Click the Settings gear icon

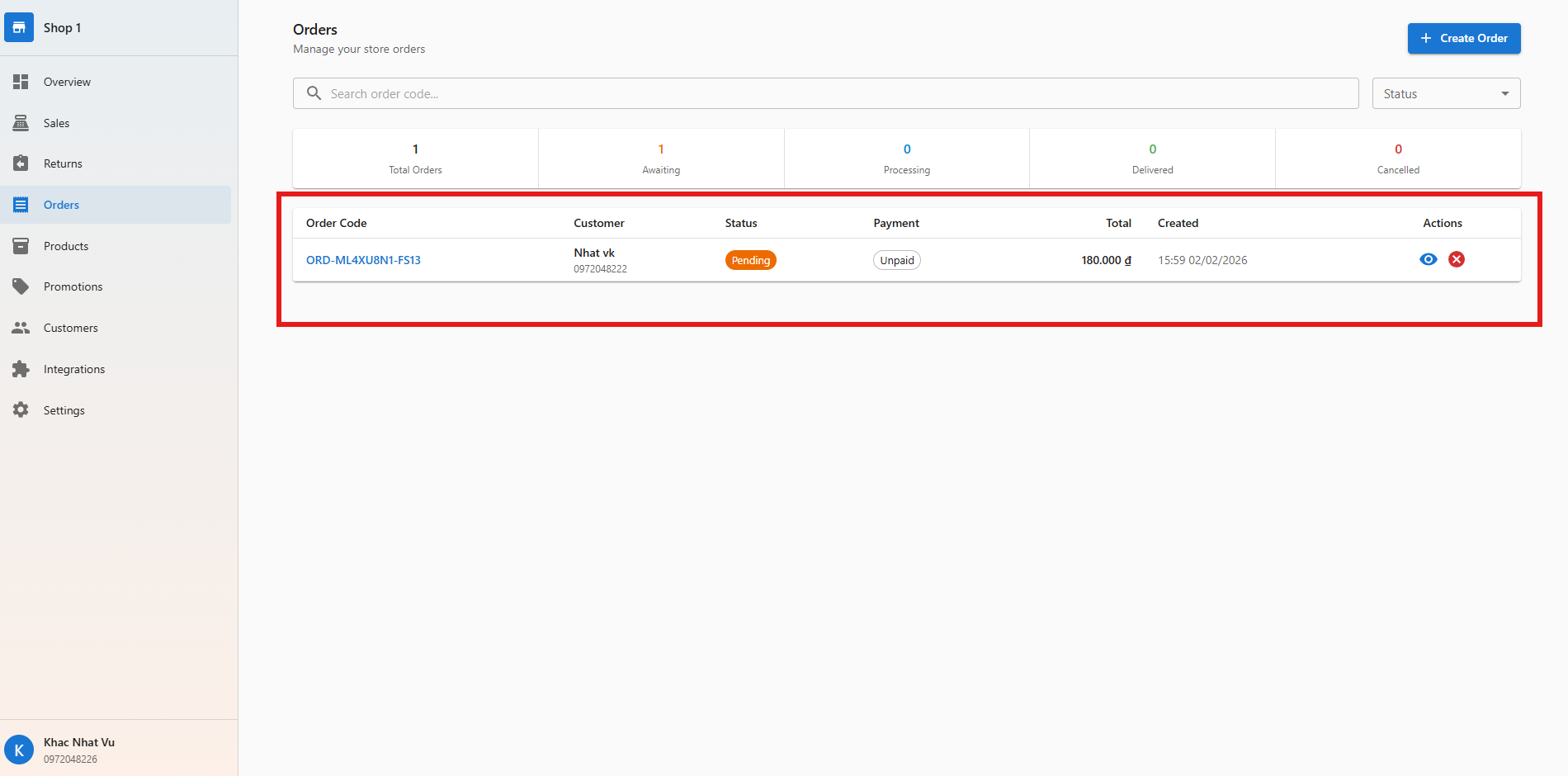(x=21, y=409)
